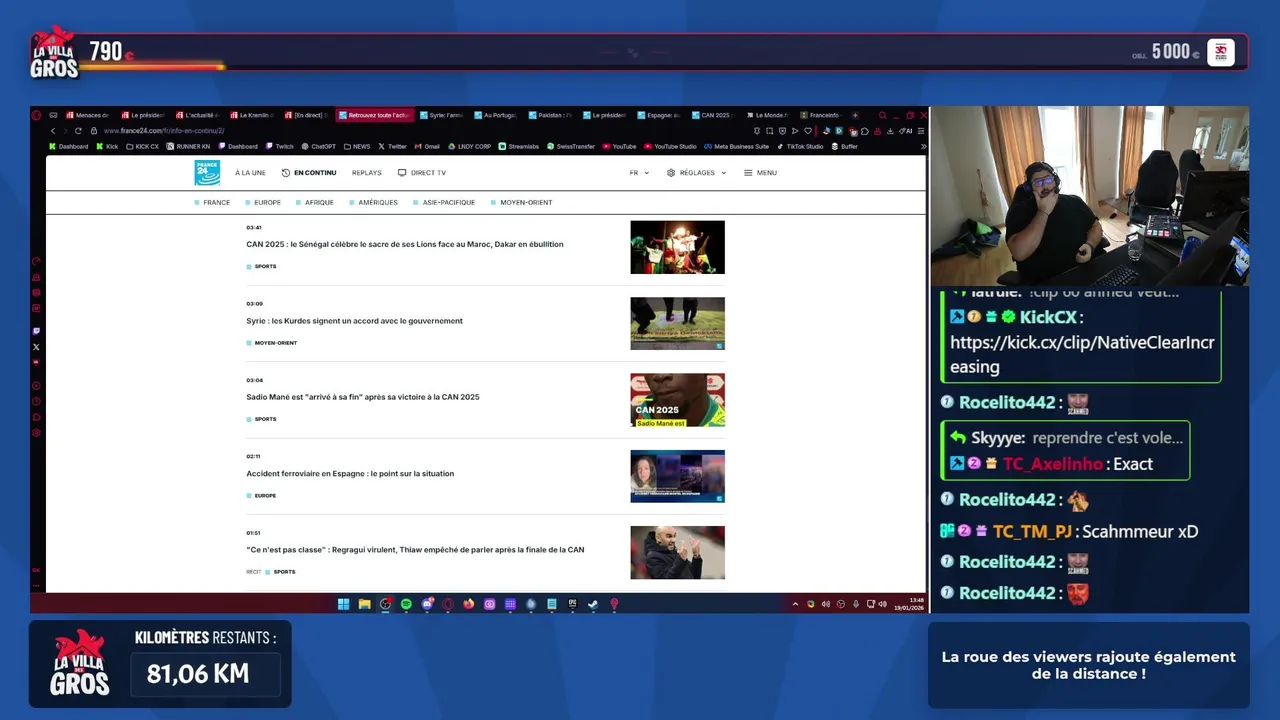Viewport: 1280px width, 720px height.
Task: Click the Windows Start button
Action: pyautogui.click(x=343, y=604)
